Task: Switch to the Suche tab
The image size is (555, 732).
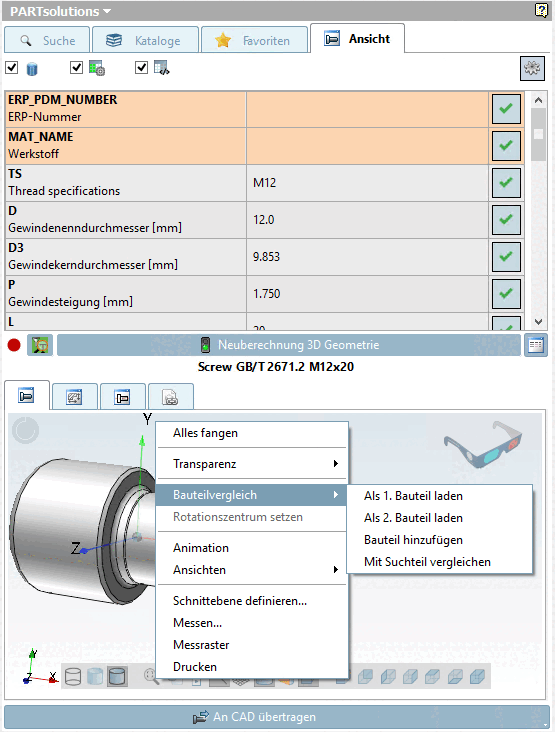Action: click(47, 40)
